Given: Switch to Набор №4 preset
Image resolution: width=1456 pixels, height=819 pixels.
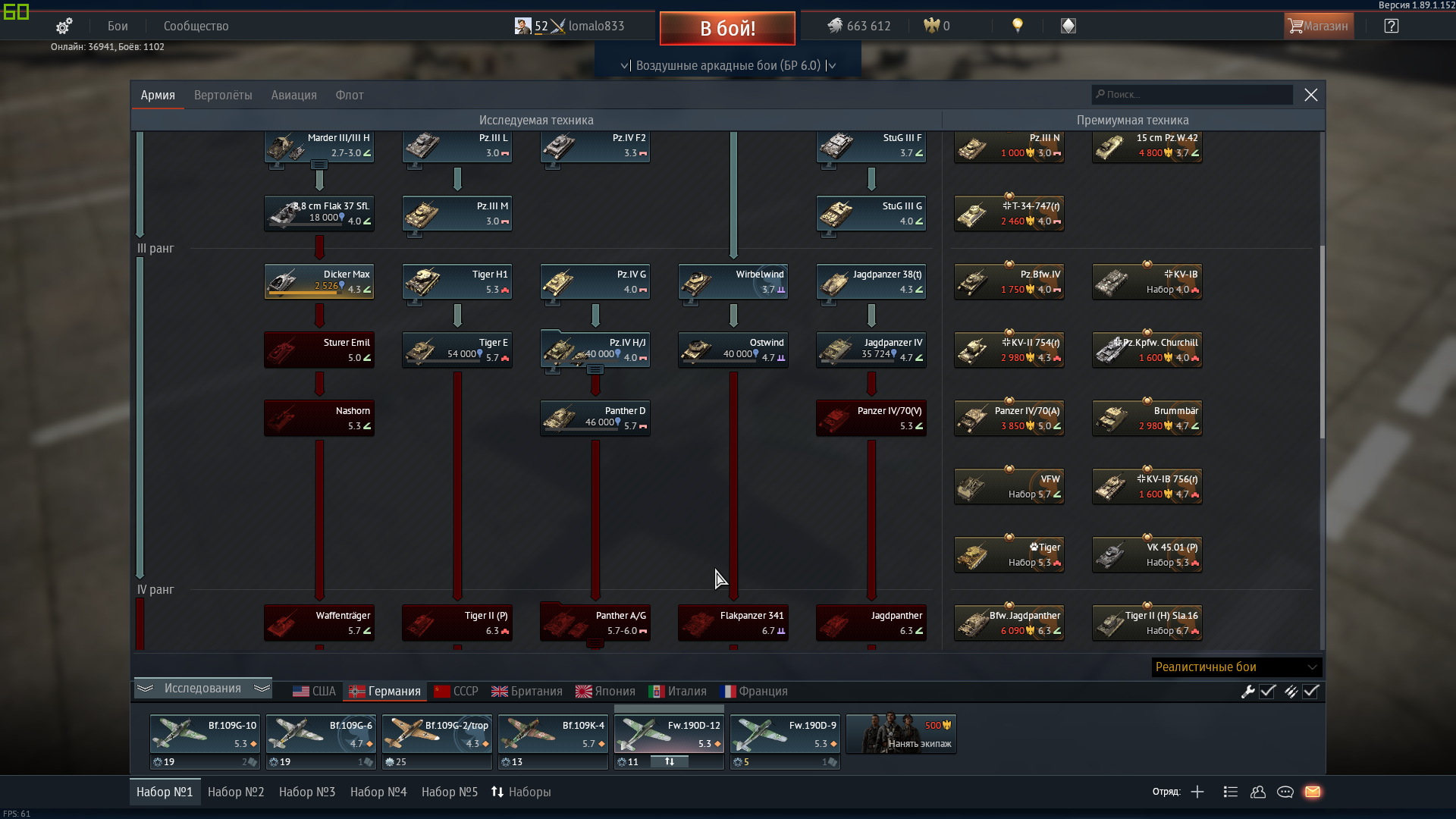Looking at the screenshot, I should (x=378, y=792).
